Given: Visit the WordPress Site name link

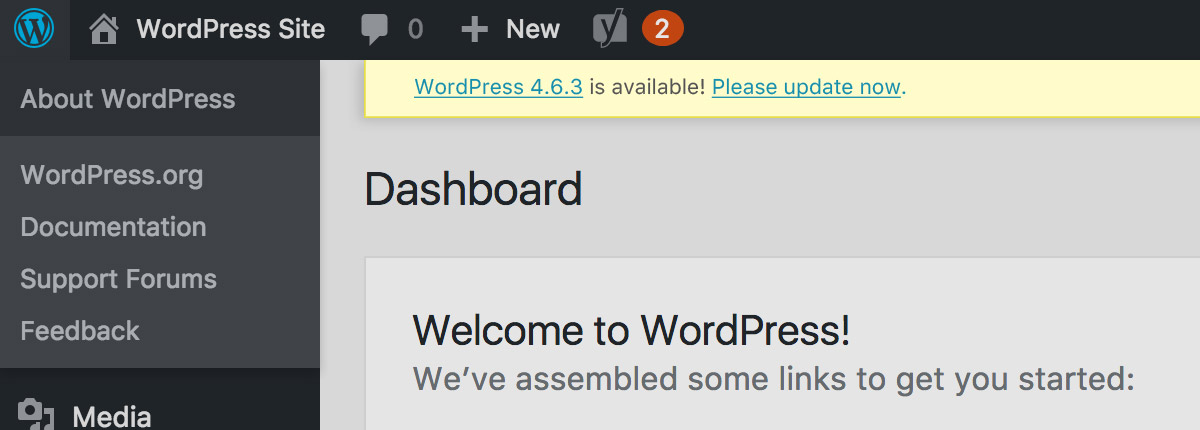Looking at the screenshot, I should point(231,30).
